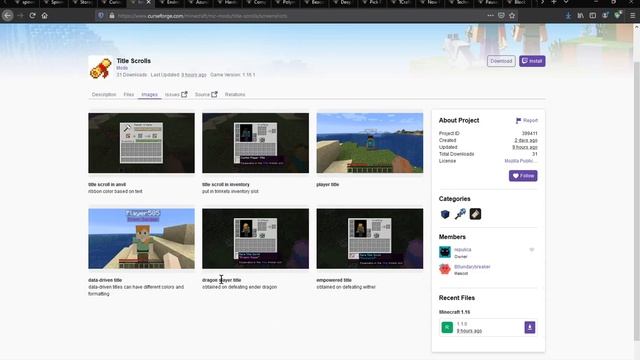Open the Mascot member's profile name link
This screenshot has width=640, height=360.
tap(472, 267)
